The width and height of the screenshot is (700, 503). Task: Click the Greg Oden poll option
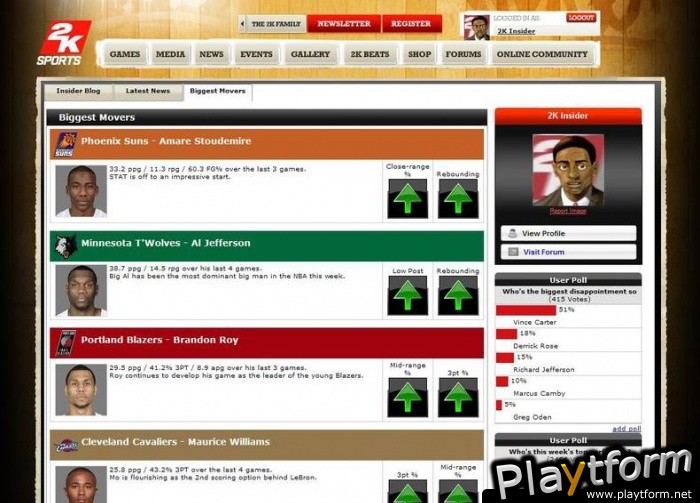pos(532,417)
